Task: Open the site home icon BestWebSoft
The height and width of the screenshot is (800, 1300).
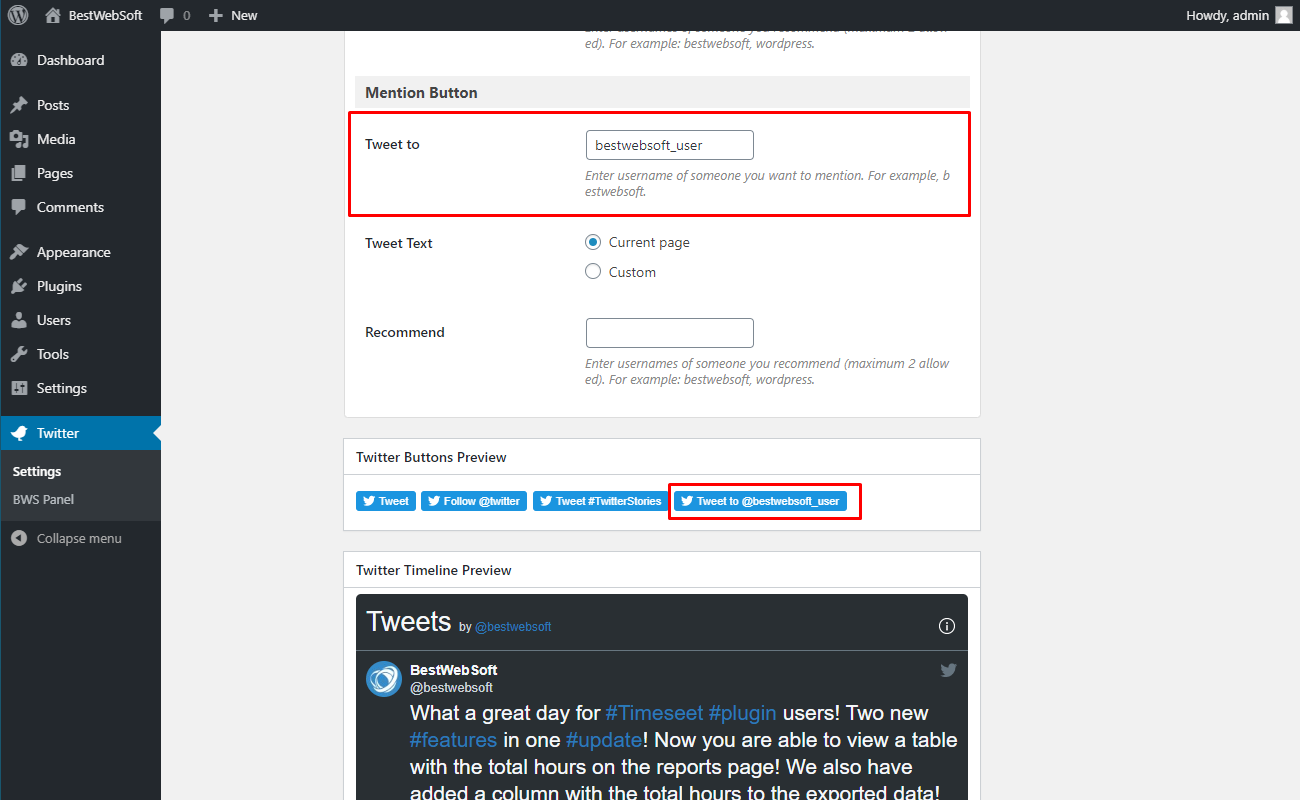Action: 53,15
